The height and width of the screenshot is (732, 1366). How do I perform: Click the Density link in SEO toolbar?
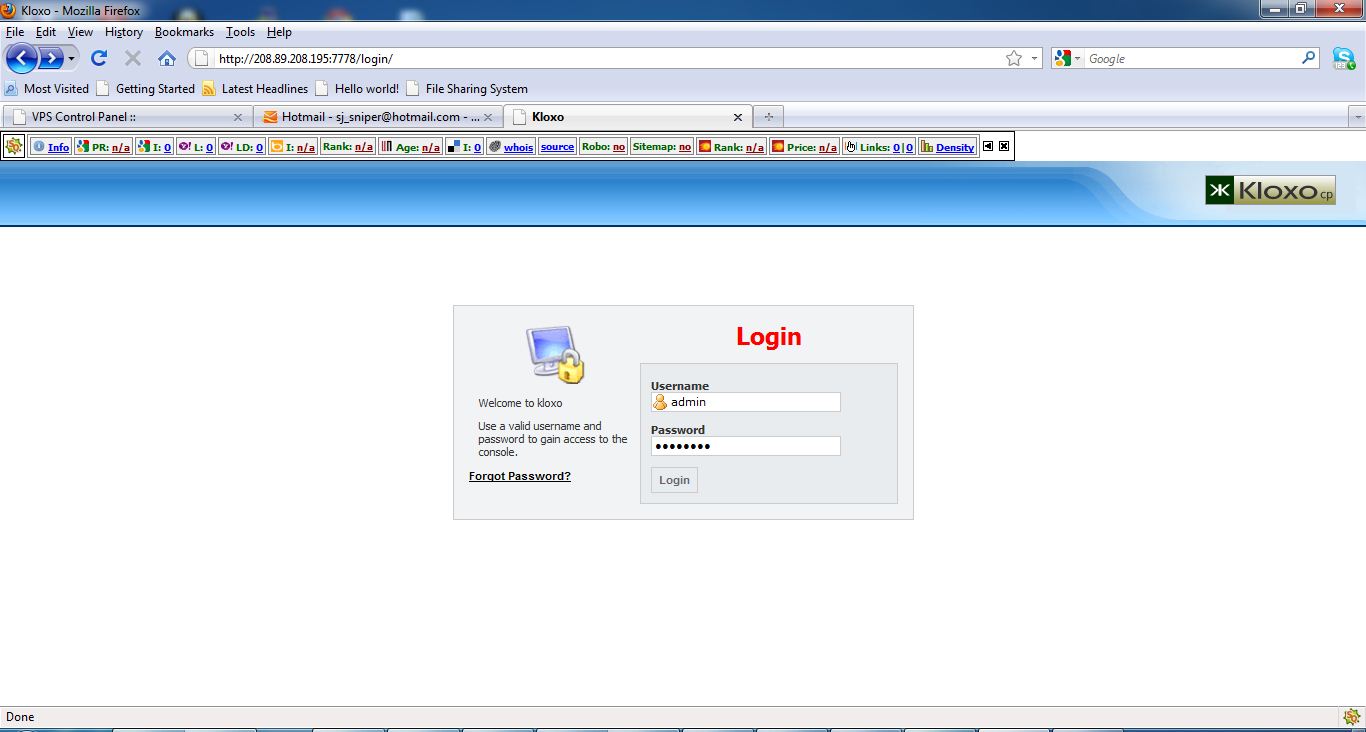[x=955, y=148]
